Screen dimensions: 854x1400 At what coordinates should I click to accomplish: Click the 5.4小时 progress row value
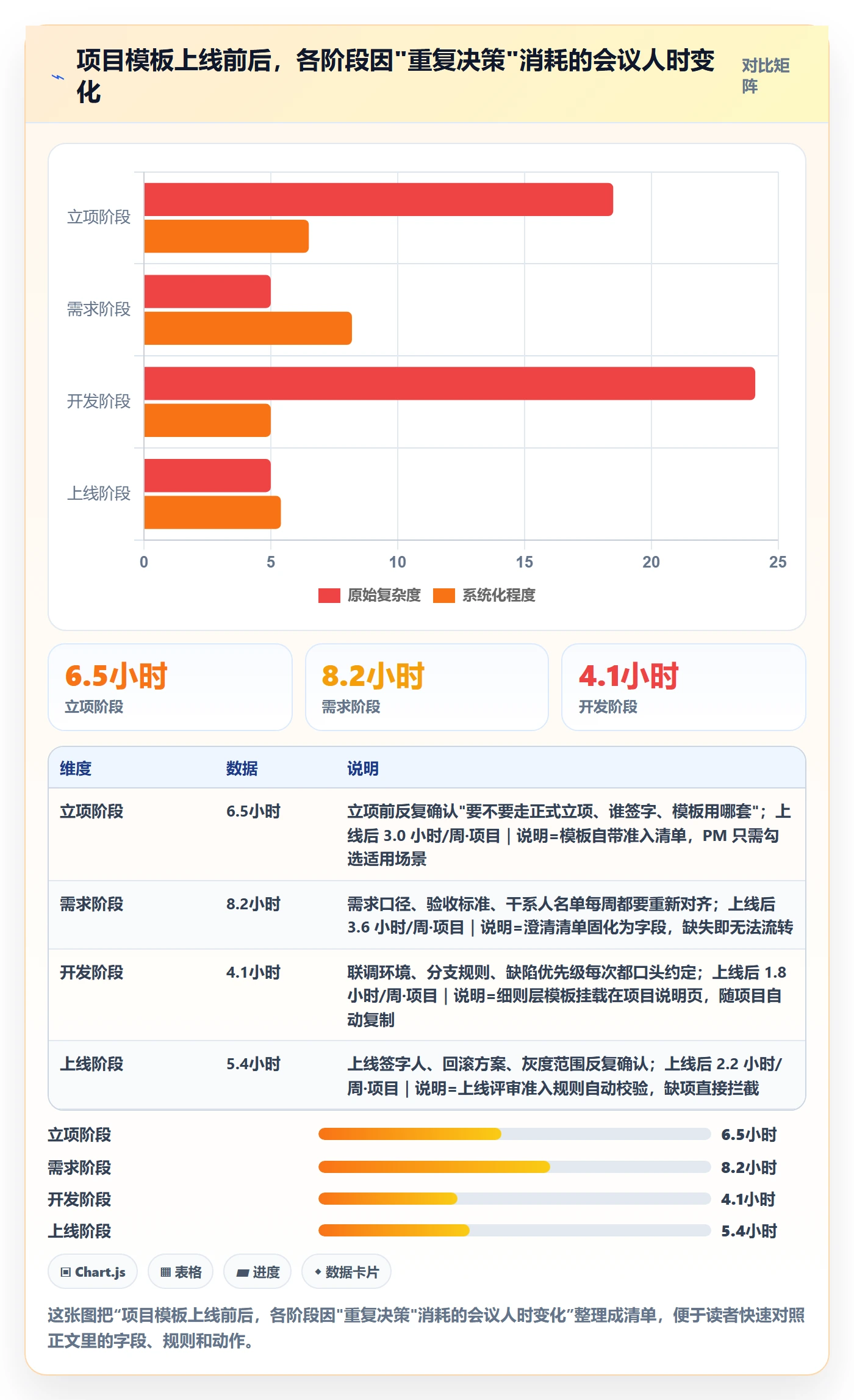749,1232
